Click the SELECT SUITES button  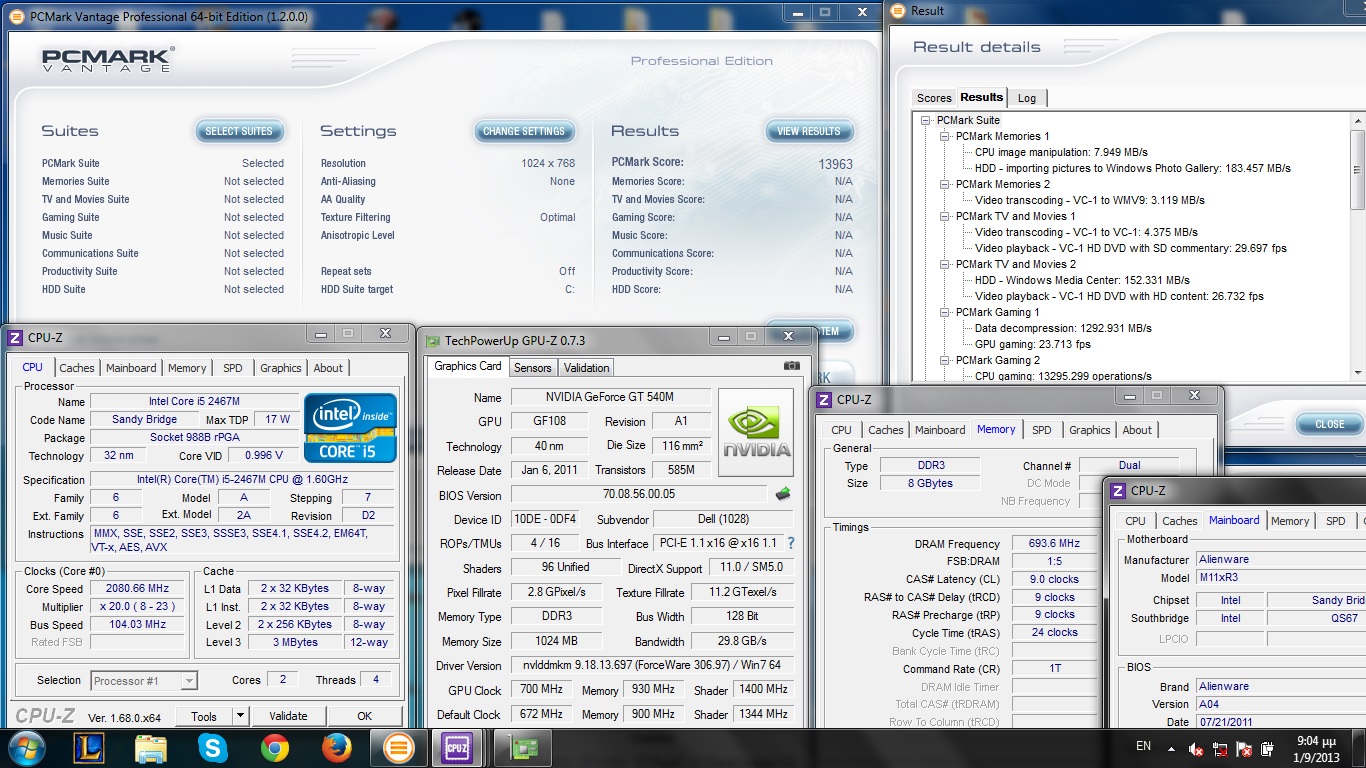(x=239, y=131)
